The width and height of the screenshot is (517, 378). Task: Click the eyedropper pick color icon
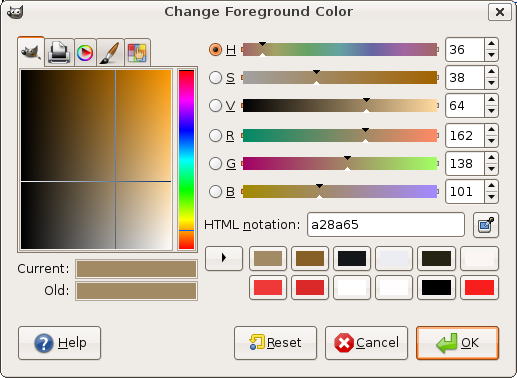point(486,225)
